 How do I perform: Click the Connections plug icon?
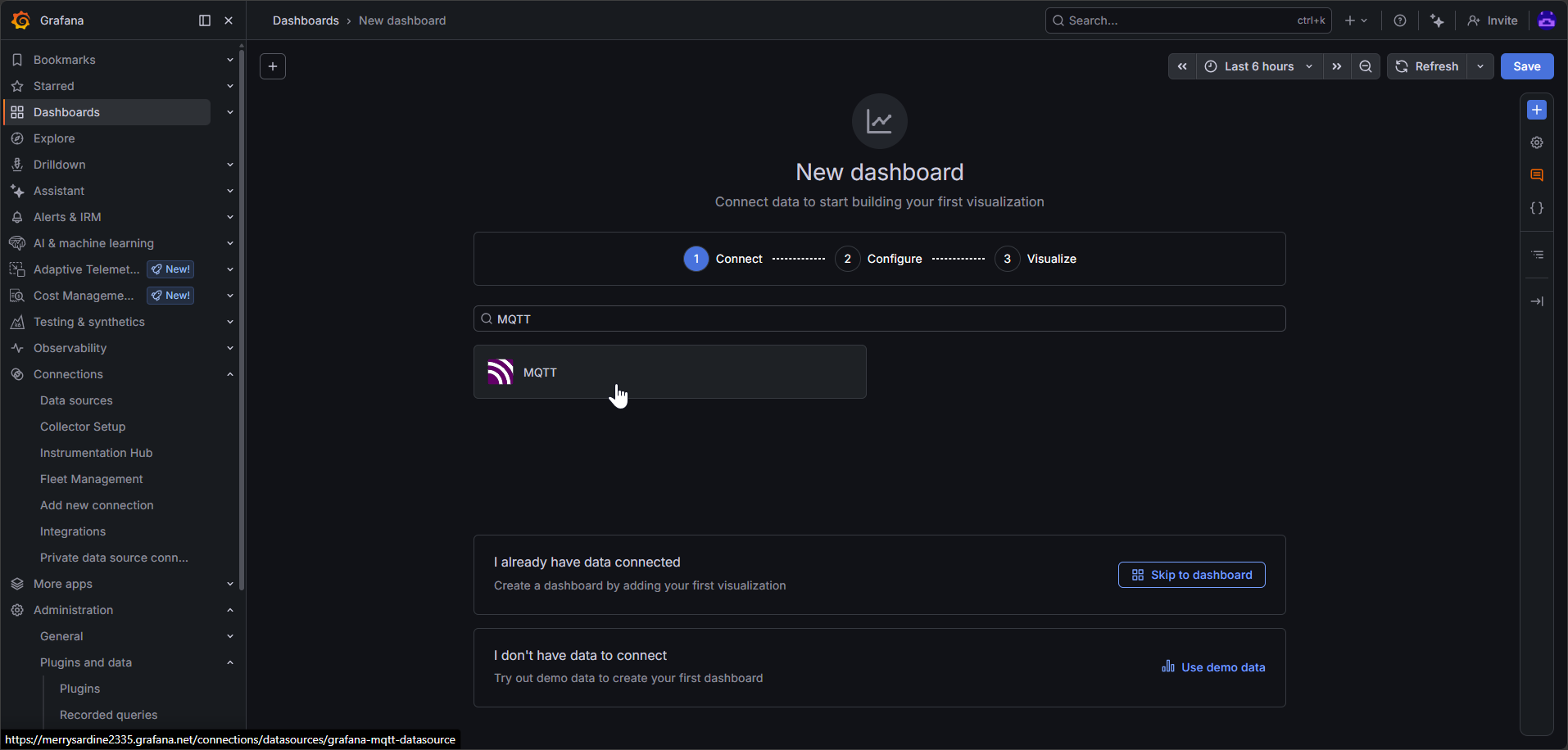pyautogui.click(x=17, y=374)
